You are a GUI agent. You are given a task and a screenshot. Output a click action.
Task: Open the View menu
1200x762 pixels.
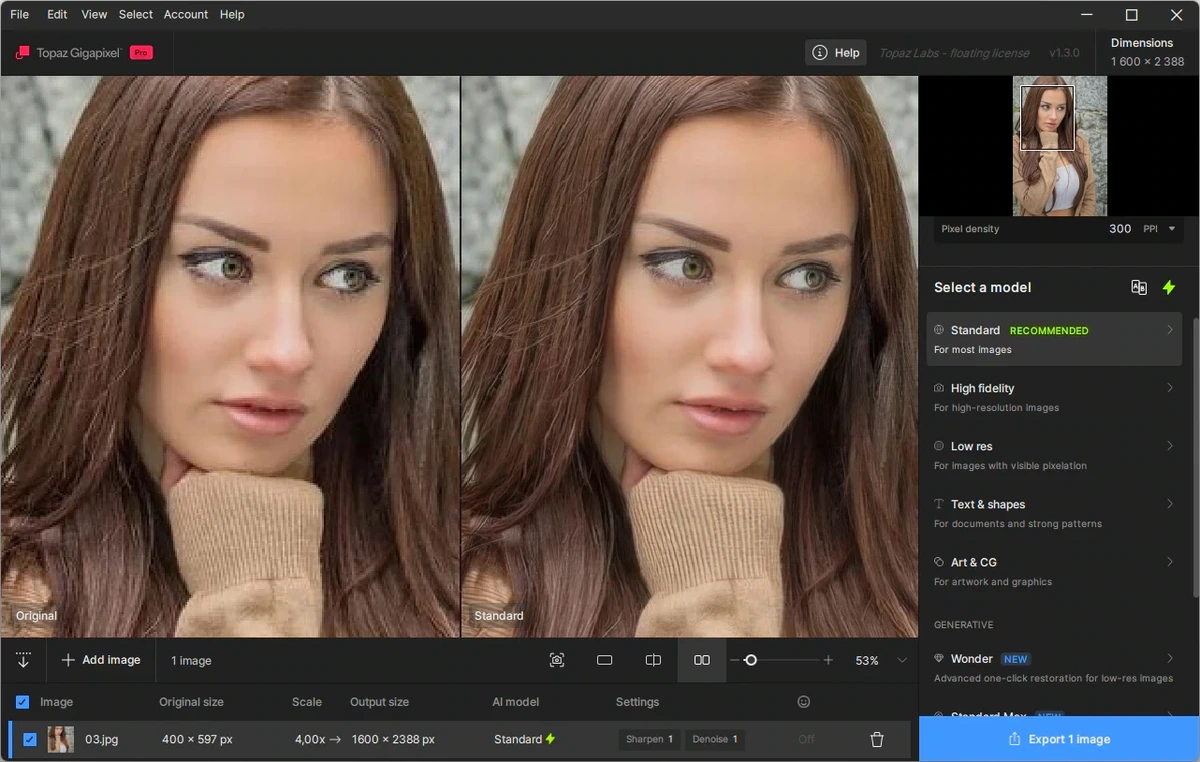click(94, 14)
